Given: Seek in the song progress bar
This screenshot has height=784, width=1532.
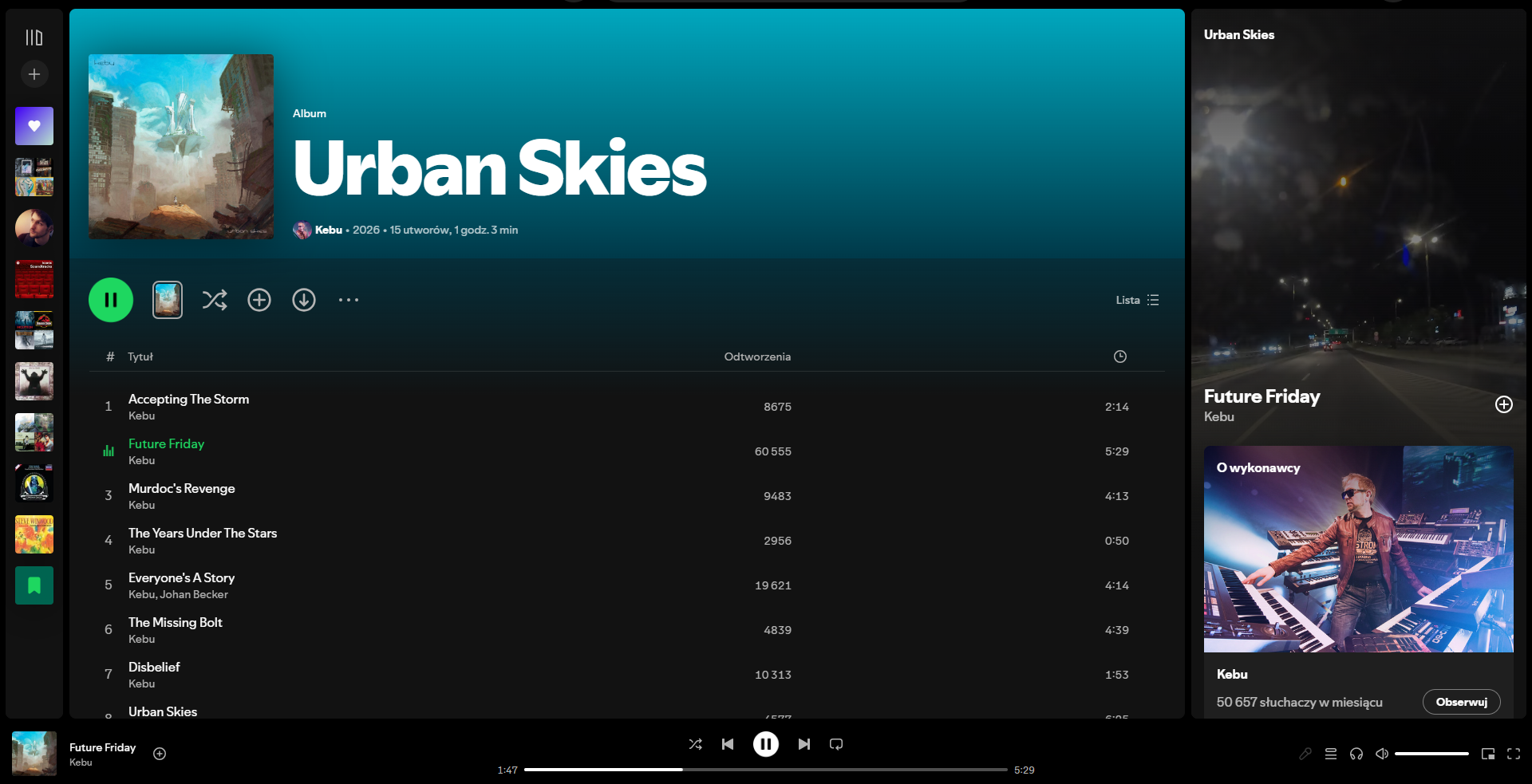Looking at the screenshot, I should point(766,770).
